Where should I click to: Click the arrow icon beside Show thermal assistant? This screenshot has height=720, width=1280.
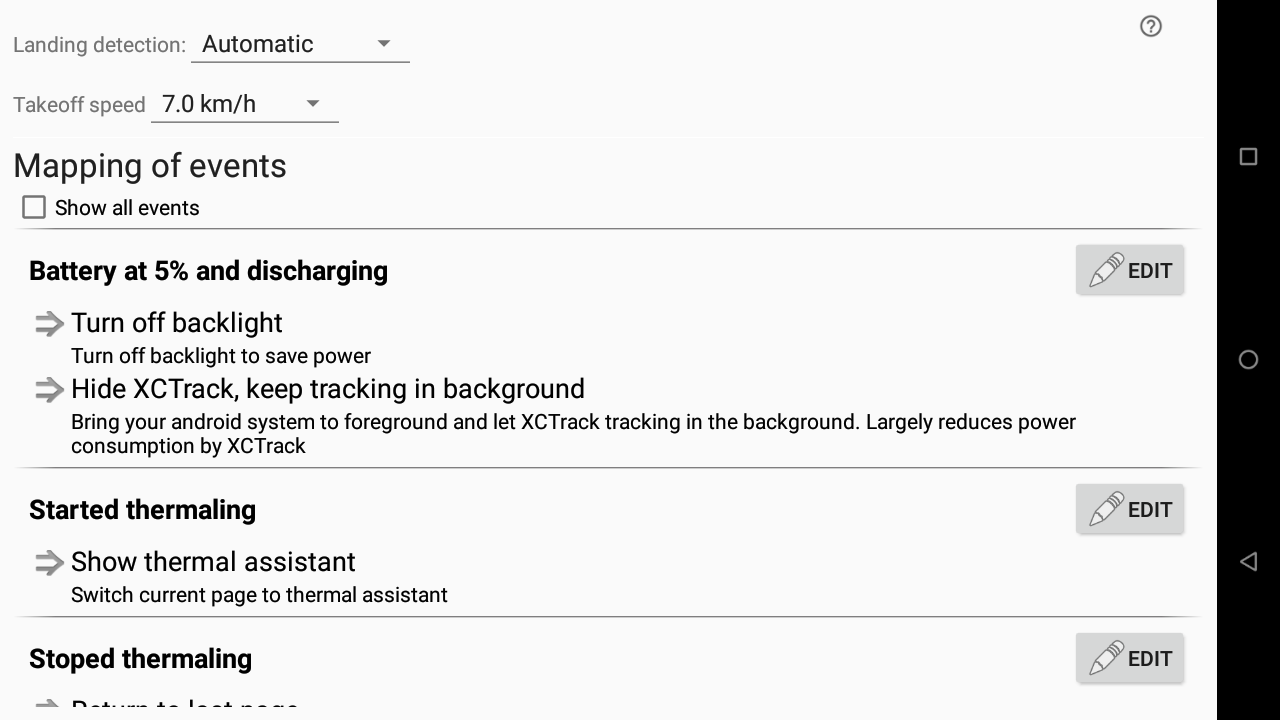pyautogui.click(x=49, y=562)
